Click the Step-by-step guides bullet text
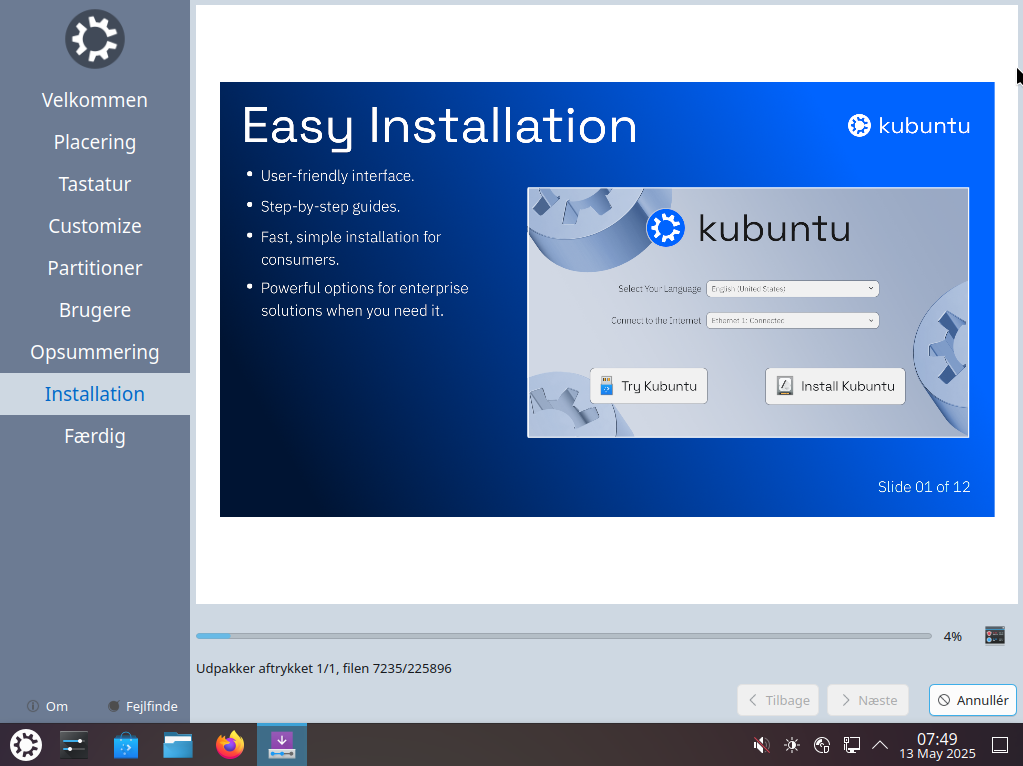1023x766 pixels. pyautogui.click(x=330, y=207)
